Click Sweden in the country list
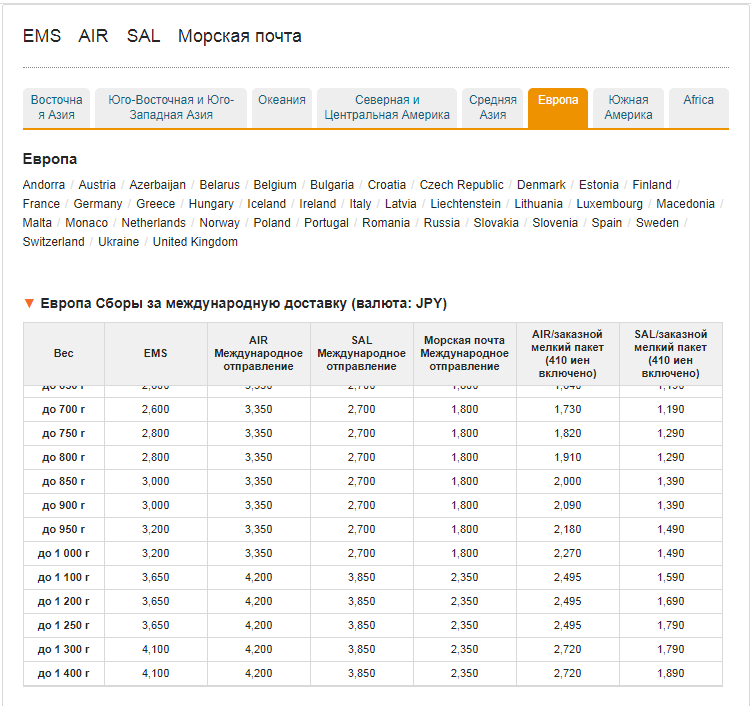751x706 pixels. click(x=657, y=223)
